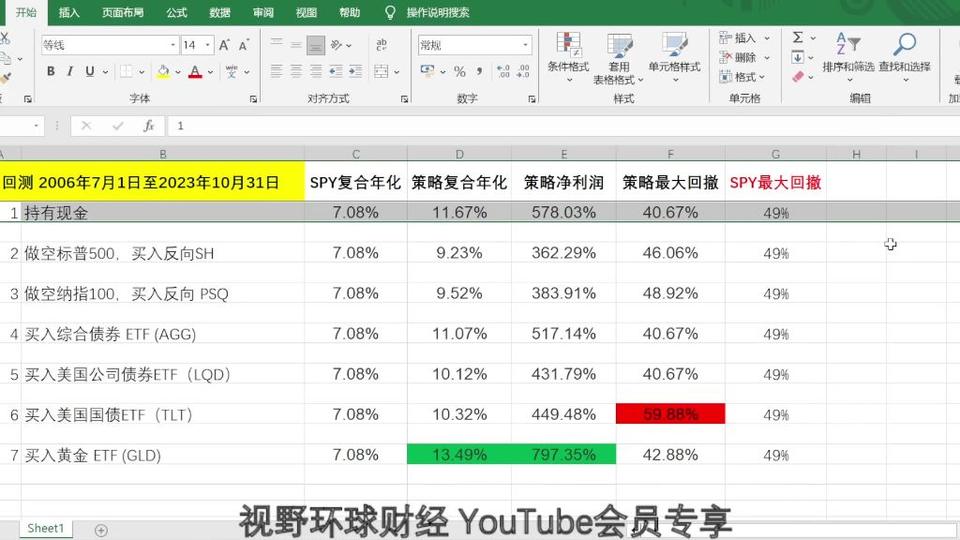Increase font size with large A icon

coord(224,45)
